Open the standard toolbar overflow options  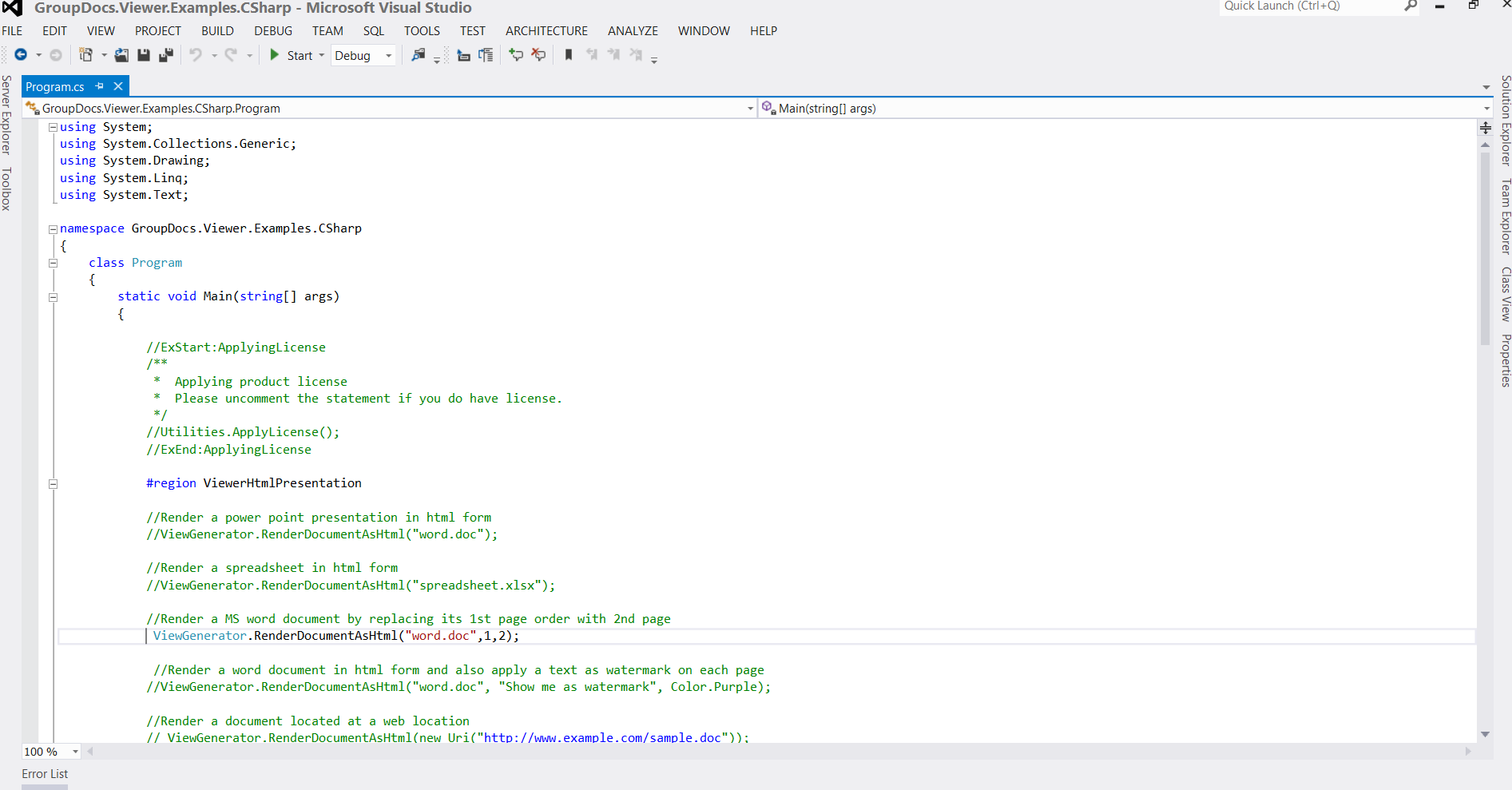tap(437, 60)
